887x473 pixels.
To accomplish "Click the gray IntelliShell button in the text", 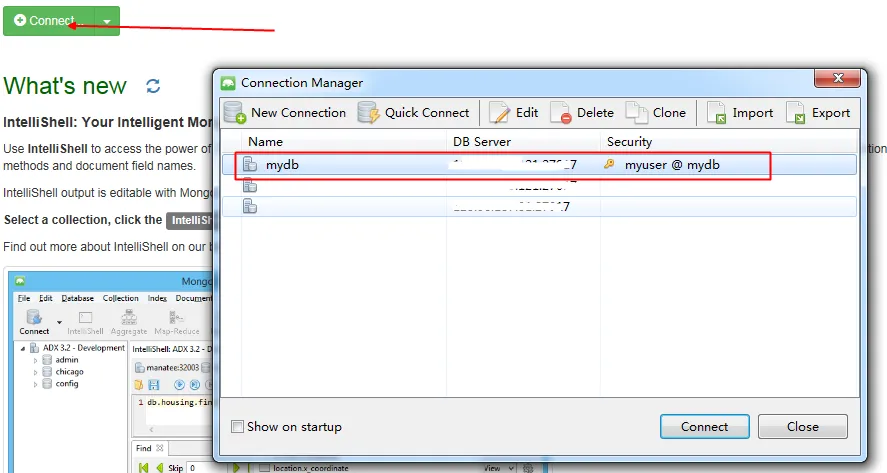I will pyautogui.click(x=189, y=220).
